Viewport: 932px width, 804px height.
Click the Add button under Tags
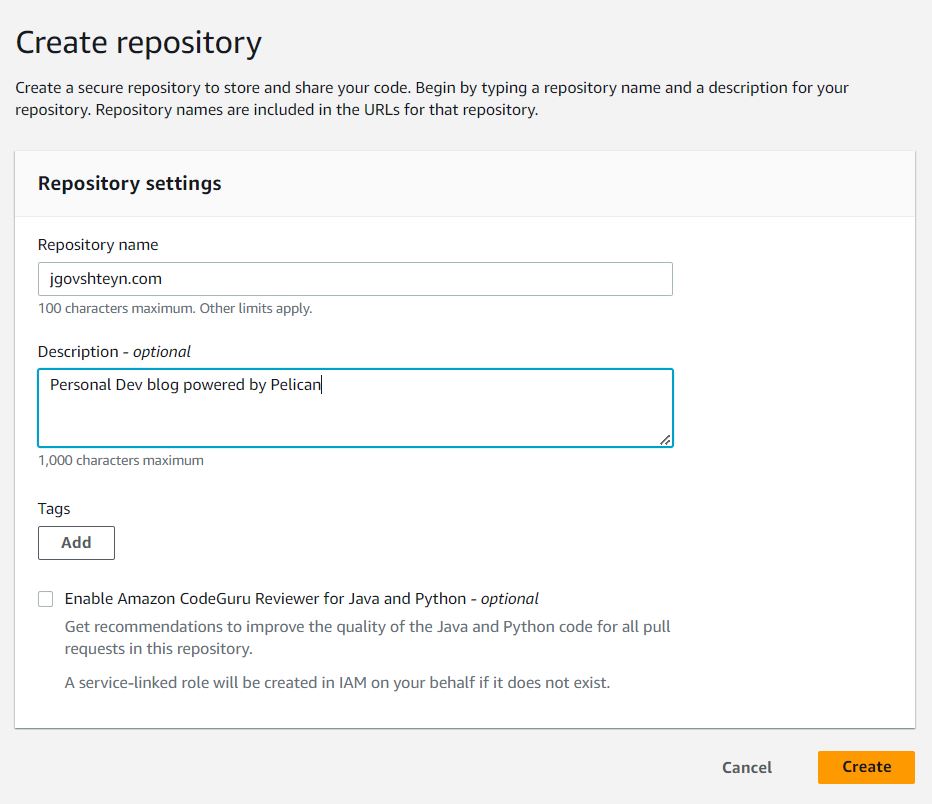coord(76,543)
